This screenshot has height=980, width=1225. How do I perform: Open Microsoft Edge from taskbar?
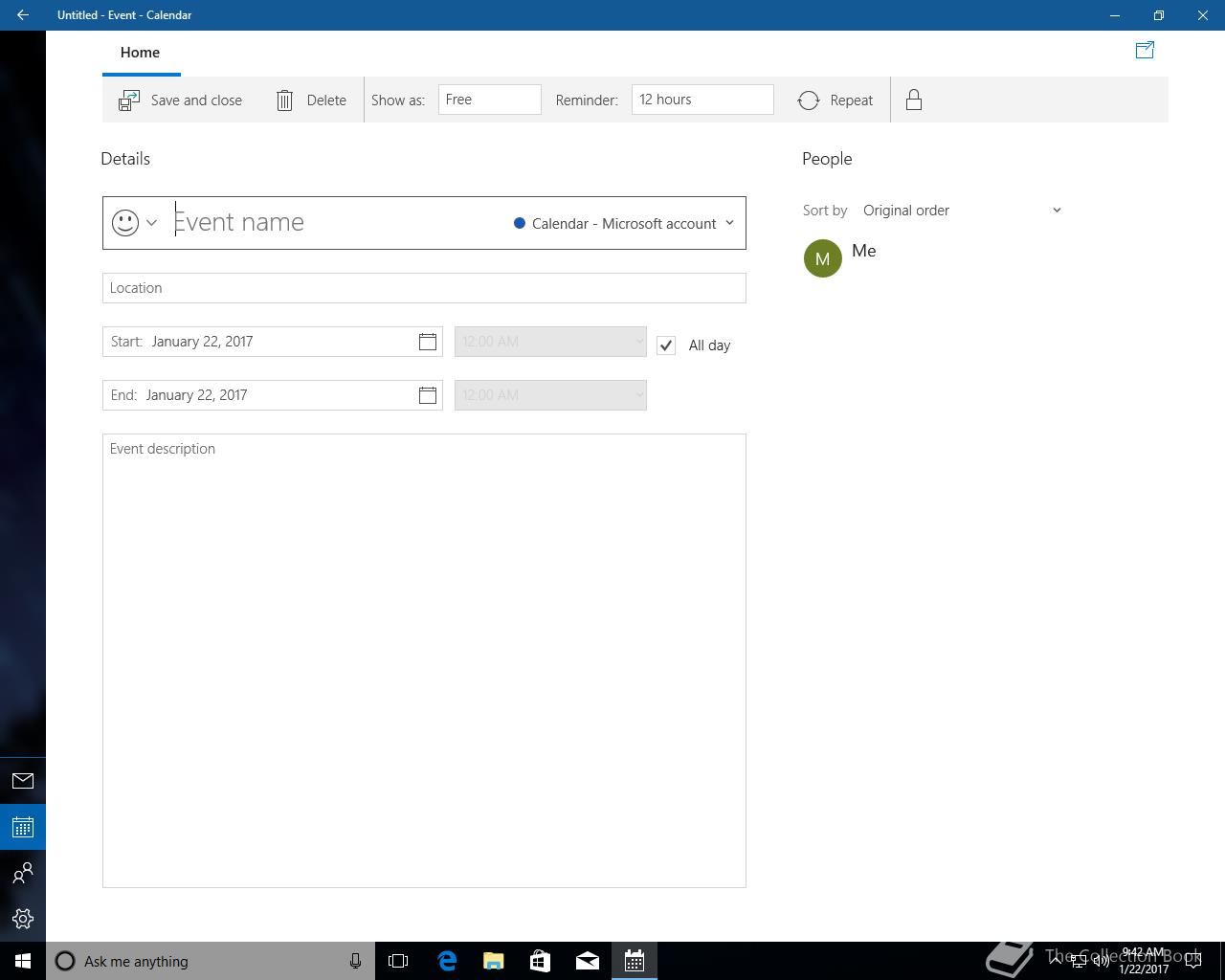point(447,961)
